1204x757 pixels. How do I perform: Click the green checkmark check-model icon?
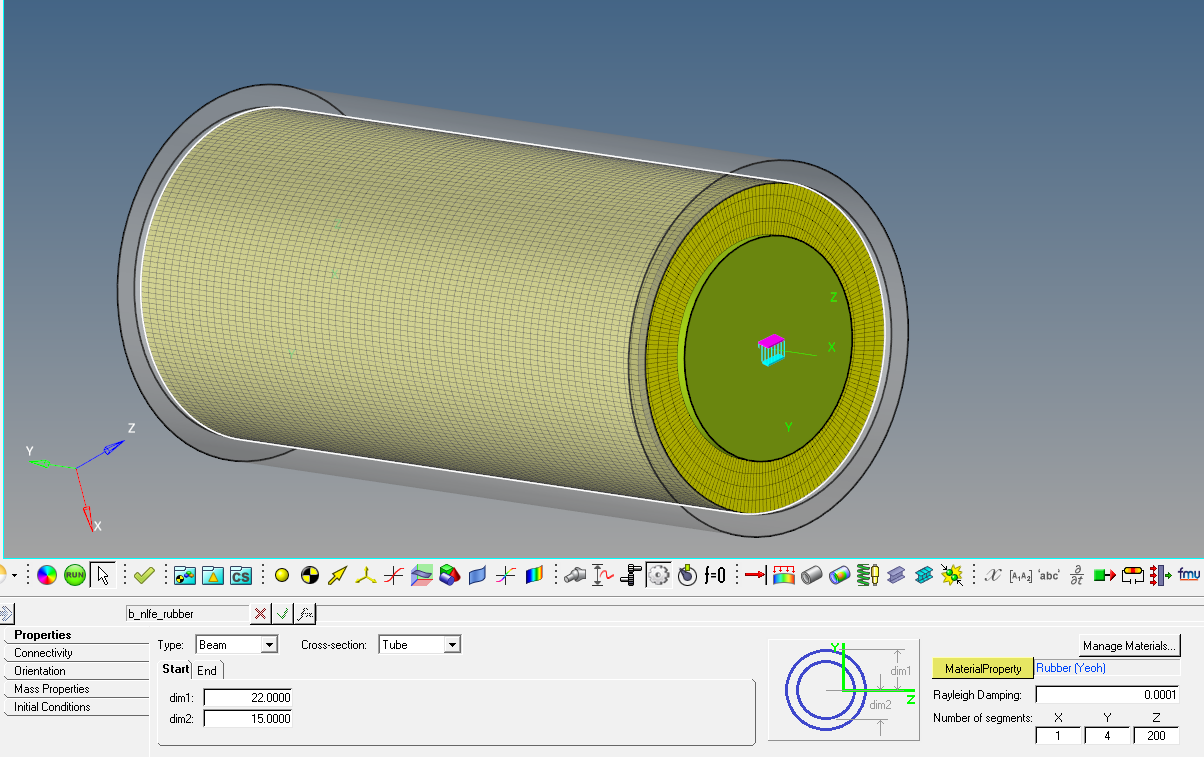pos(144,575)
